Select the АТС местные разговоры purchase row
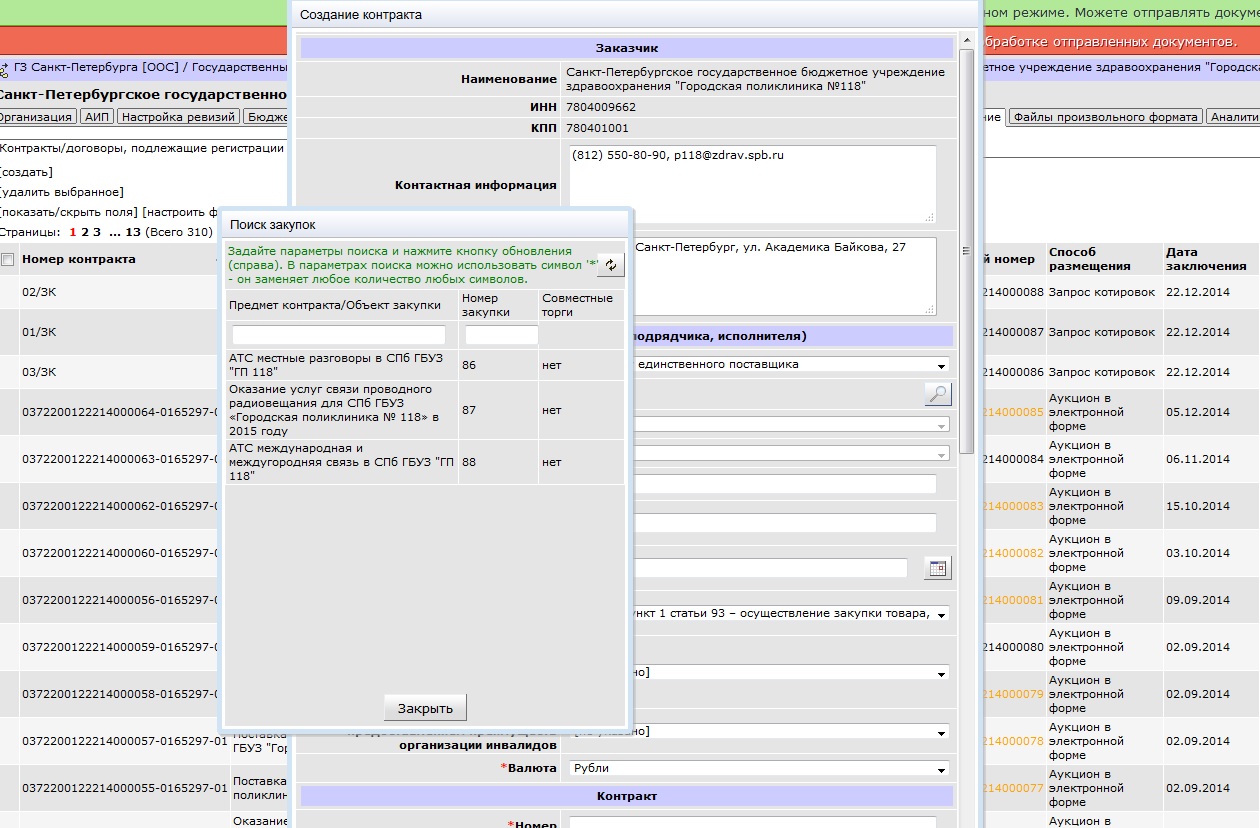Screen dimensions: 1260x828 tap(425, 365)
